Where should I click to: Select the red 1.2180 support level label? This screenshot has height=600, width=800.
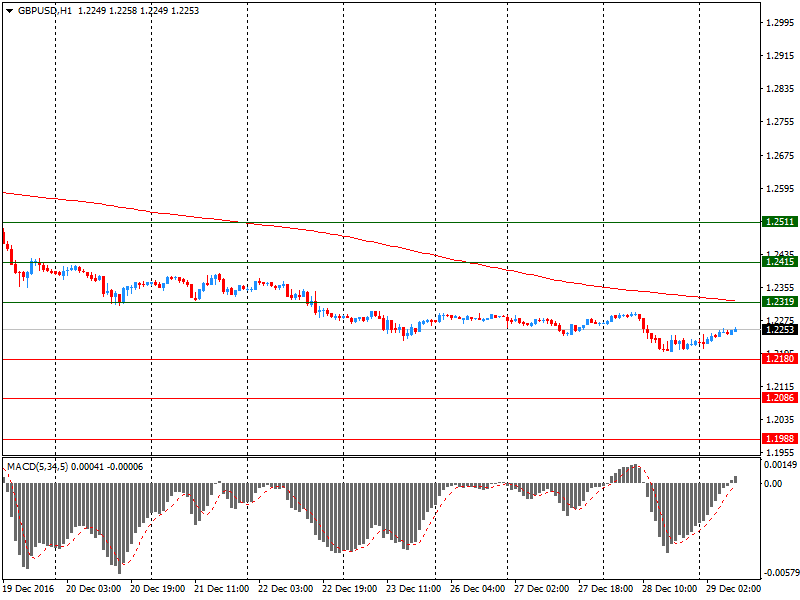click(780, 359)
